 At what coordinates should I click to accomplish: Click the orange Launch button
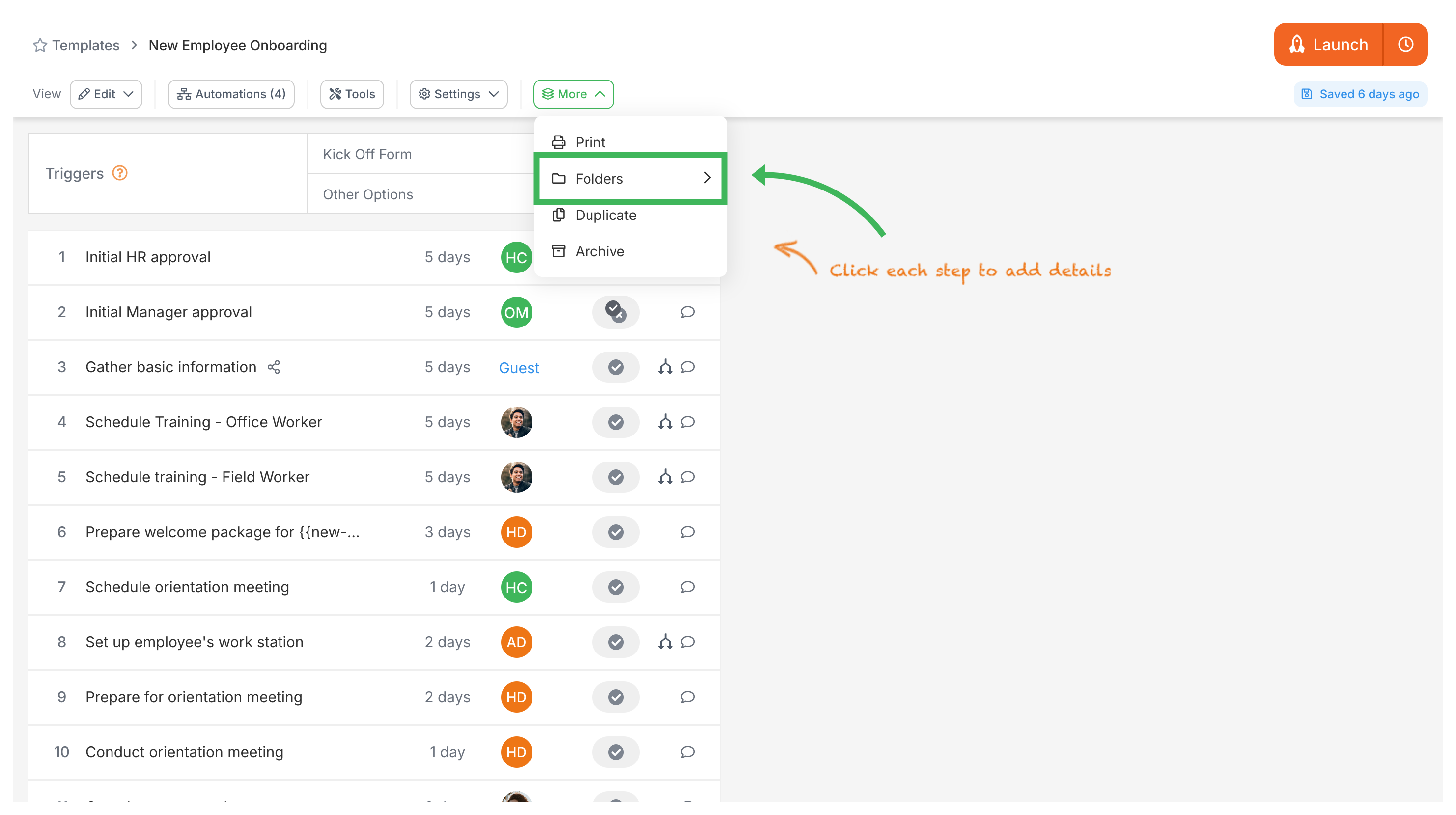[x=1328, y=44]
